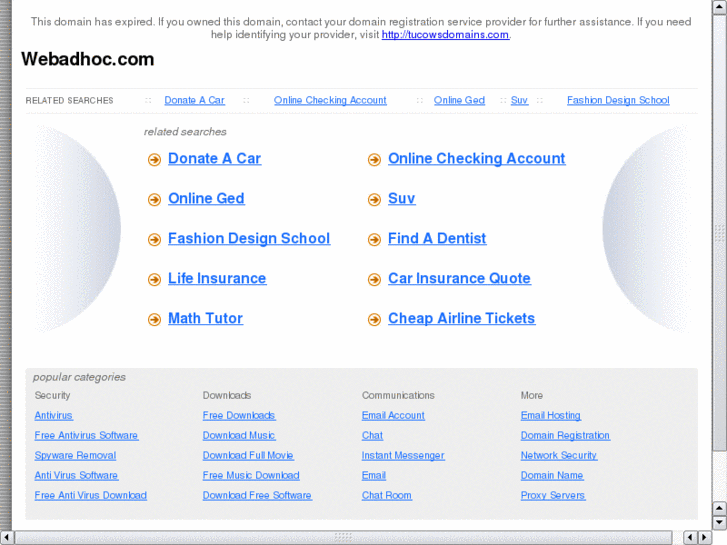The image size is (727, 545).
Task: Open the large Online Checking Account link
Action: 477,159
